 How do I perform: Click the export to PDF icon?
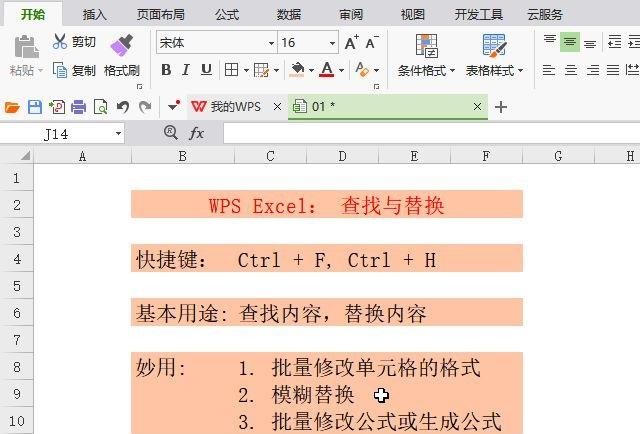(57, 107)
